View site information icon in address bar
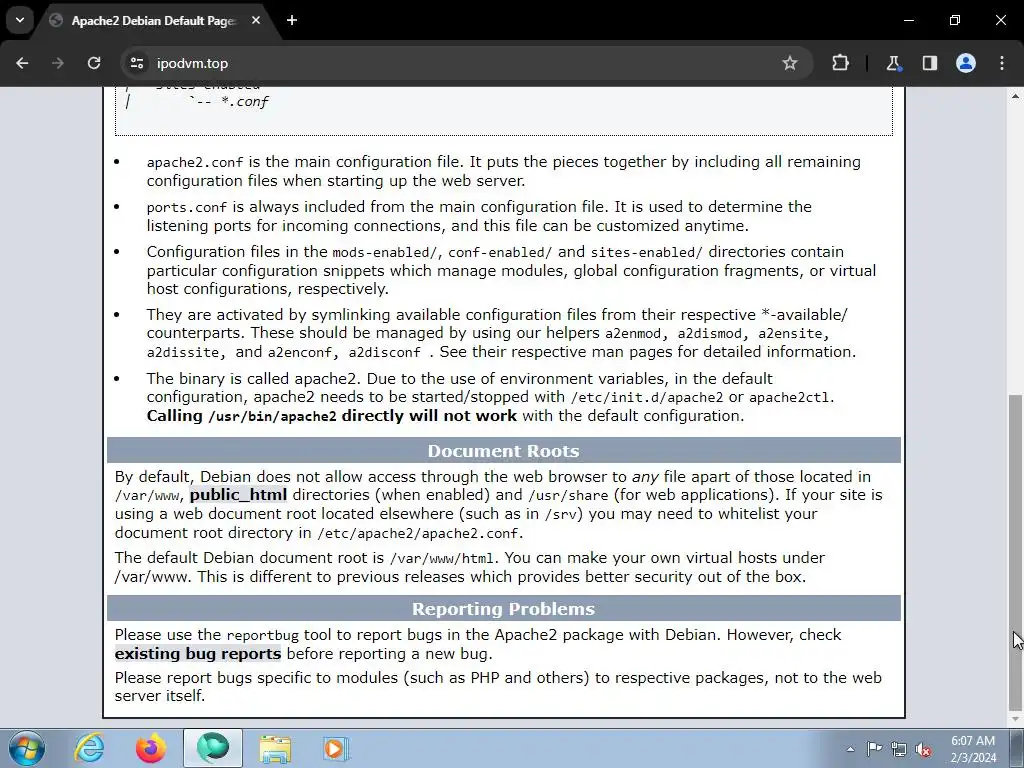 [x=136, y=63]
